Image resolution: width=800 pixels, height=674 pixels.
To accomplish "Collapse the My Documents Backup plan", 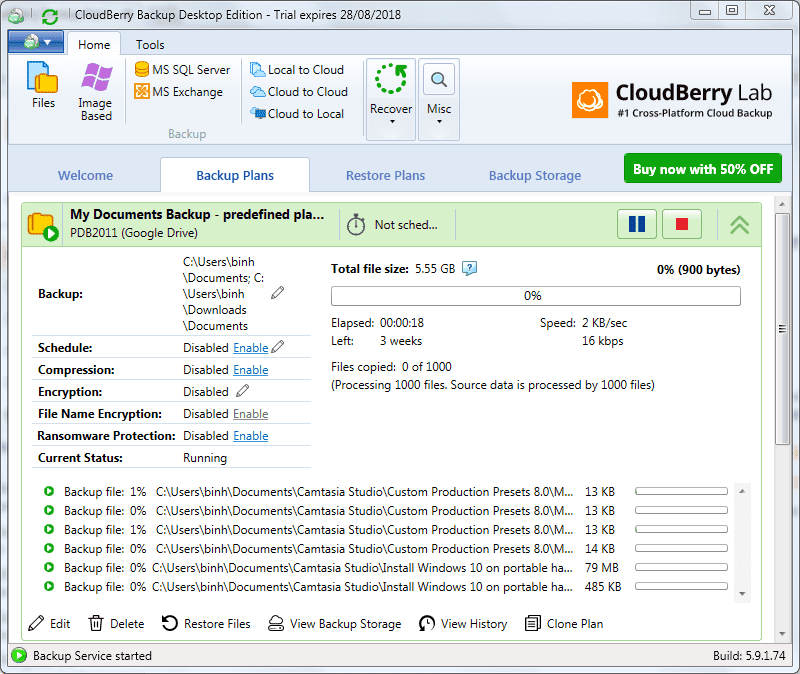I will coord(739,224).
